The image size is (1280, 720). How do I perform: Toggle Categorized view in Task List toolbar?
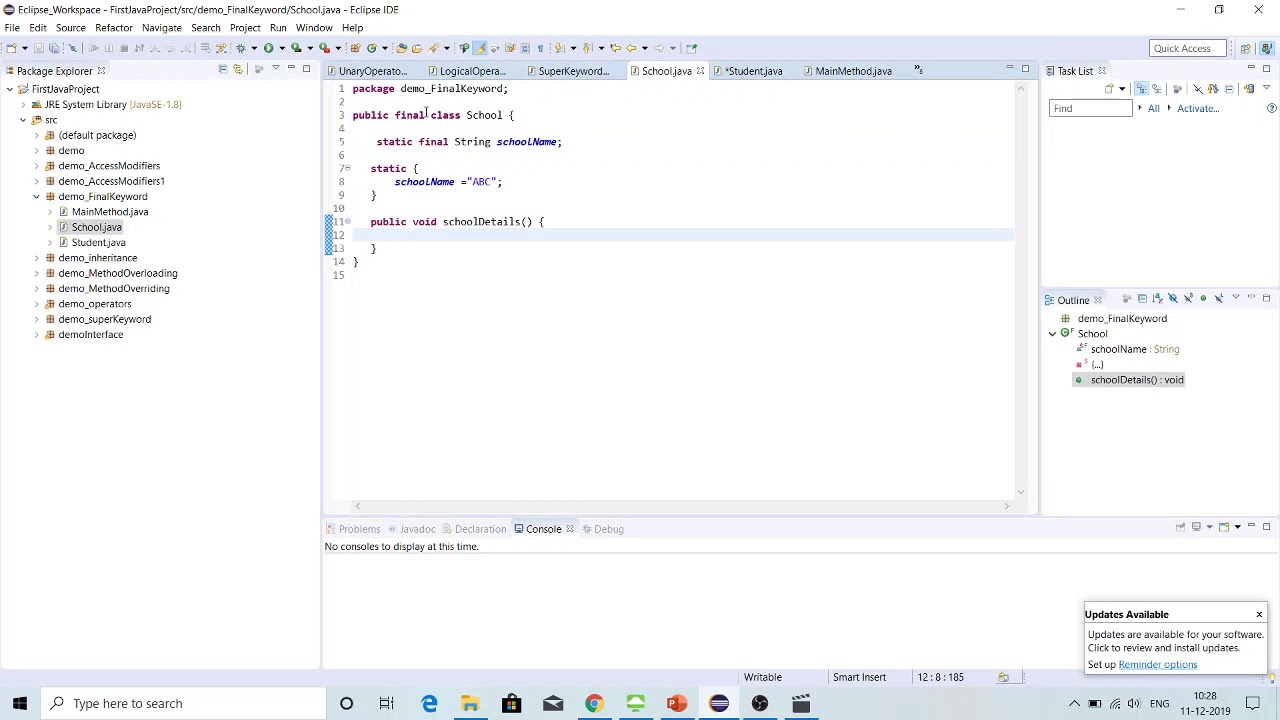1141,89
